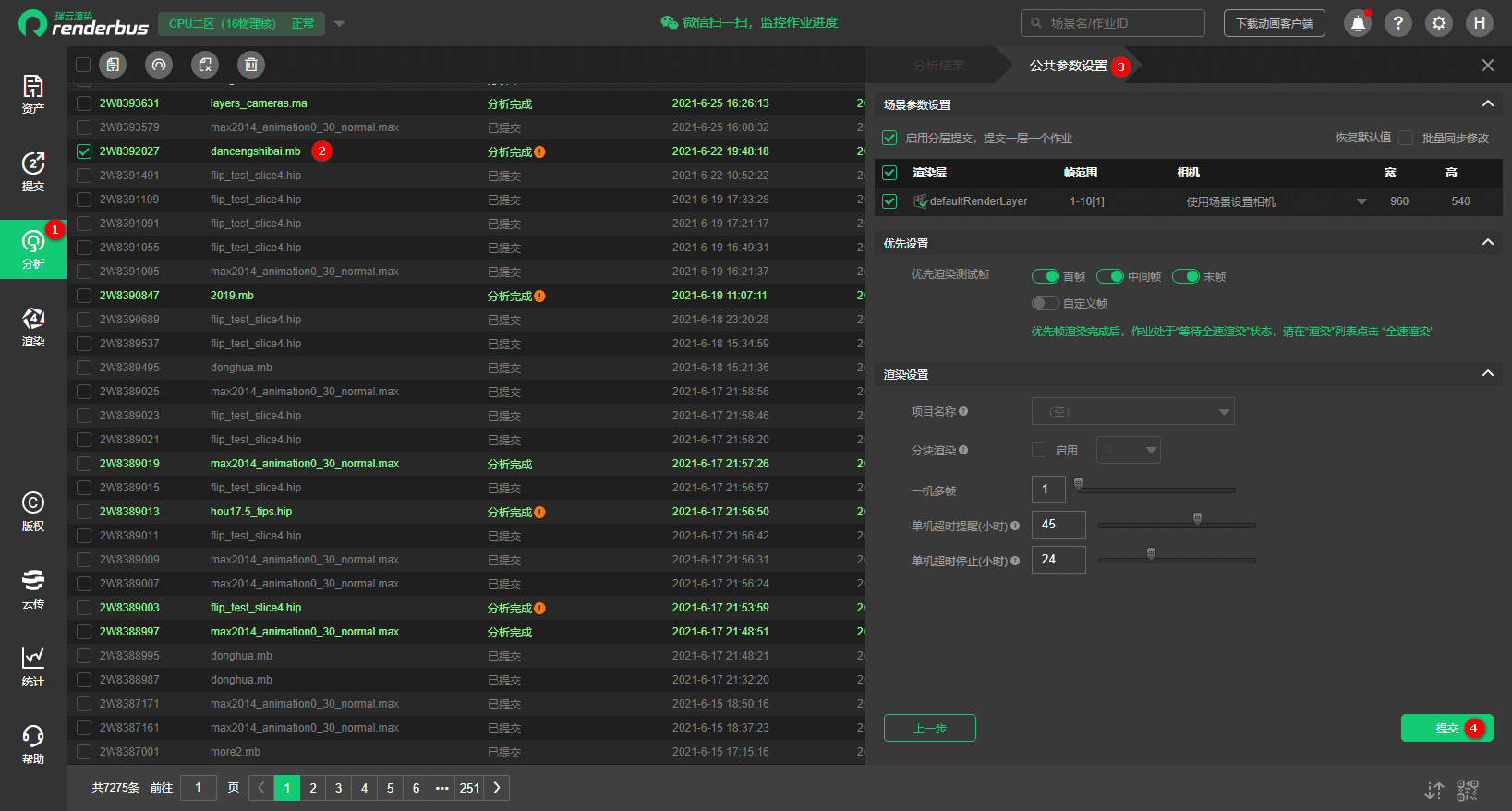The width and height of the screenshot is (1512, 811).
Task: Click the trash delete icon in the toolbar
Action: pyautogui.click(x=250, y=65)
